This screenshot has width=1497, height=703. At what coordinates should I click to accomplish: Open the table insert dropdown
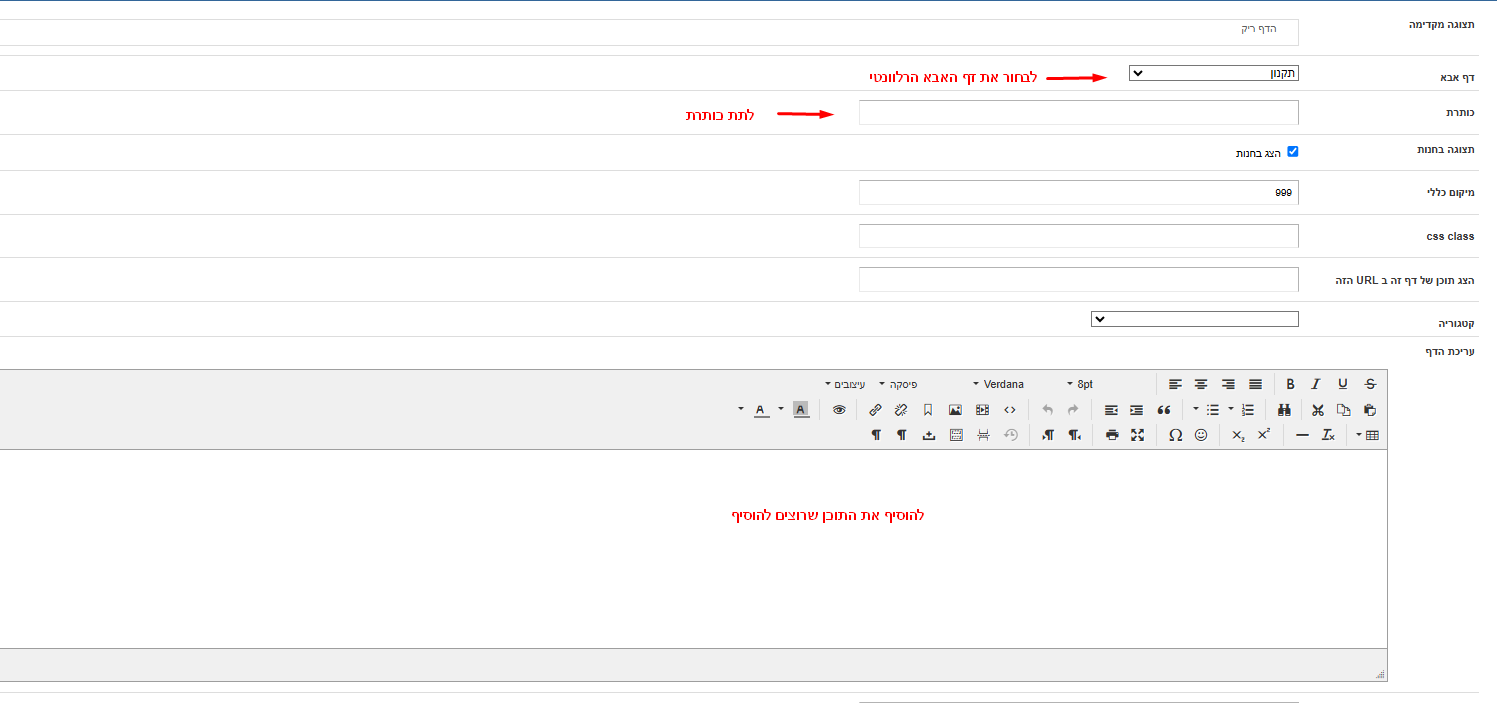(1367, 435)
